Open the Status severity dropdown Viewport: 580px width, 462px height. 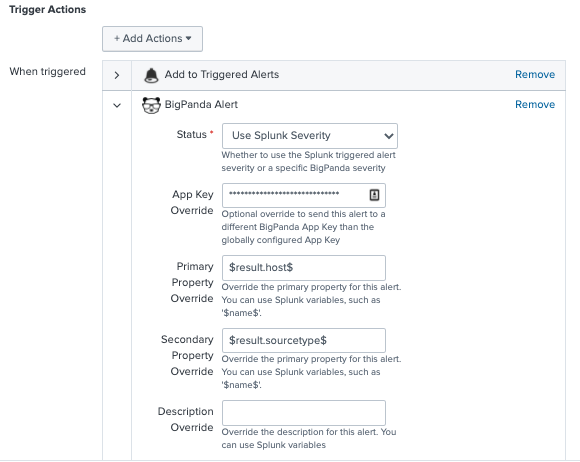point(310,136)
